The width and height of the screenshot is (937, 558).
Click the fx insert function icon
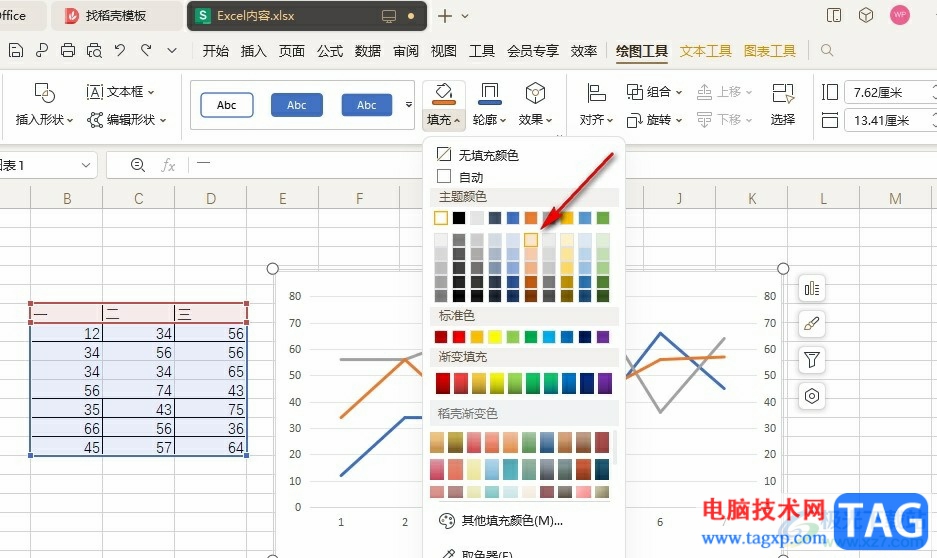[x=169, y=165]
